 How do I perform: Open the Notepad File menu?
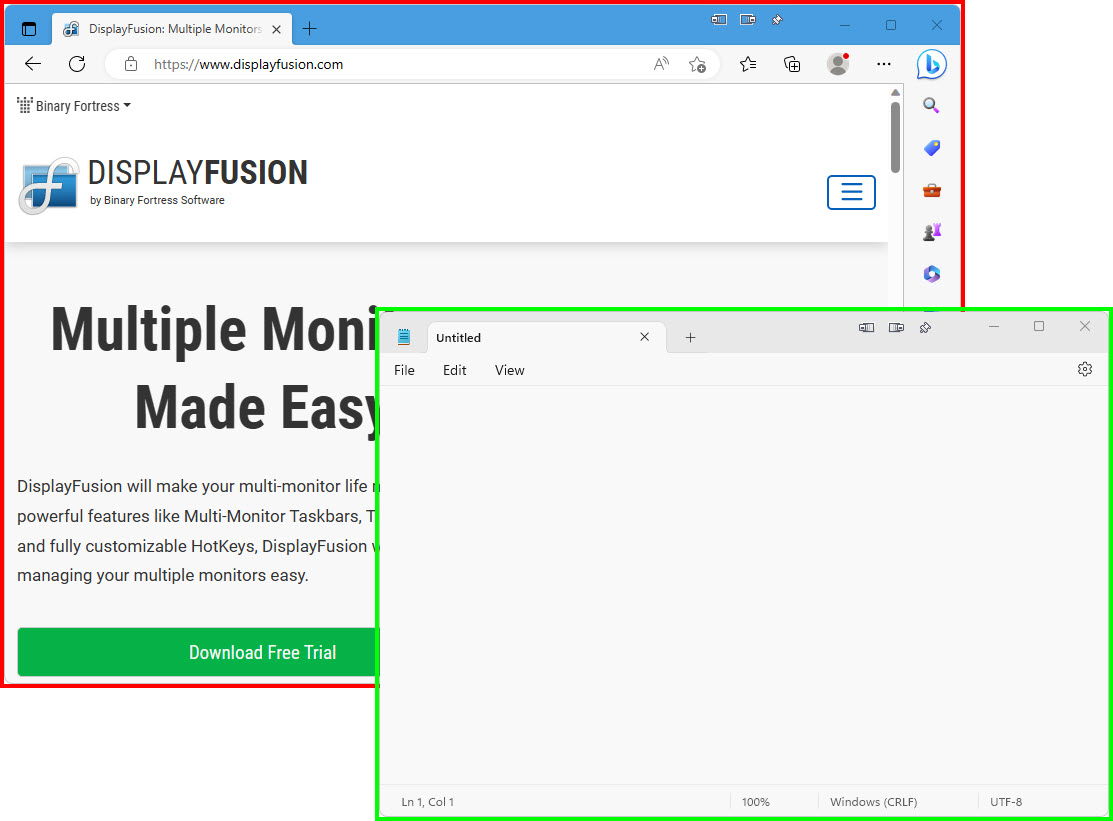tap(404, 370)
